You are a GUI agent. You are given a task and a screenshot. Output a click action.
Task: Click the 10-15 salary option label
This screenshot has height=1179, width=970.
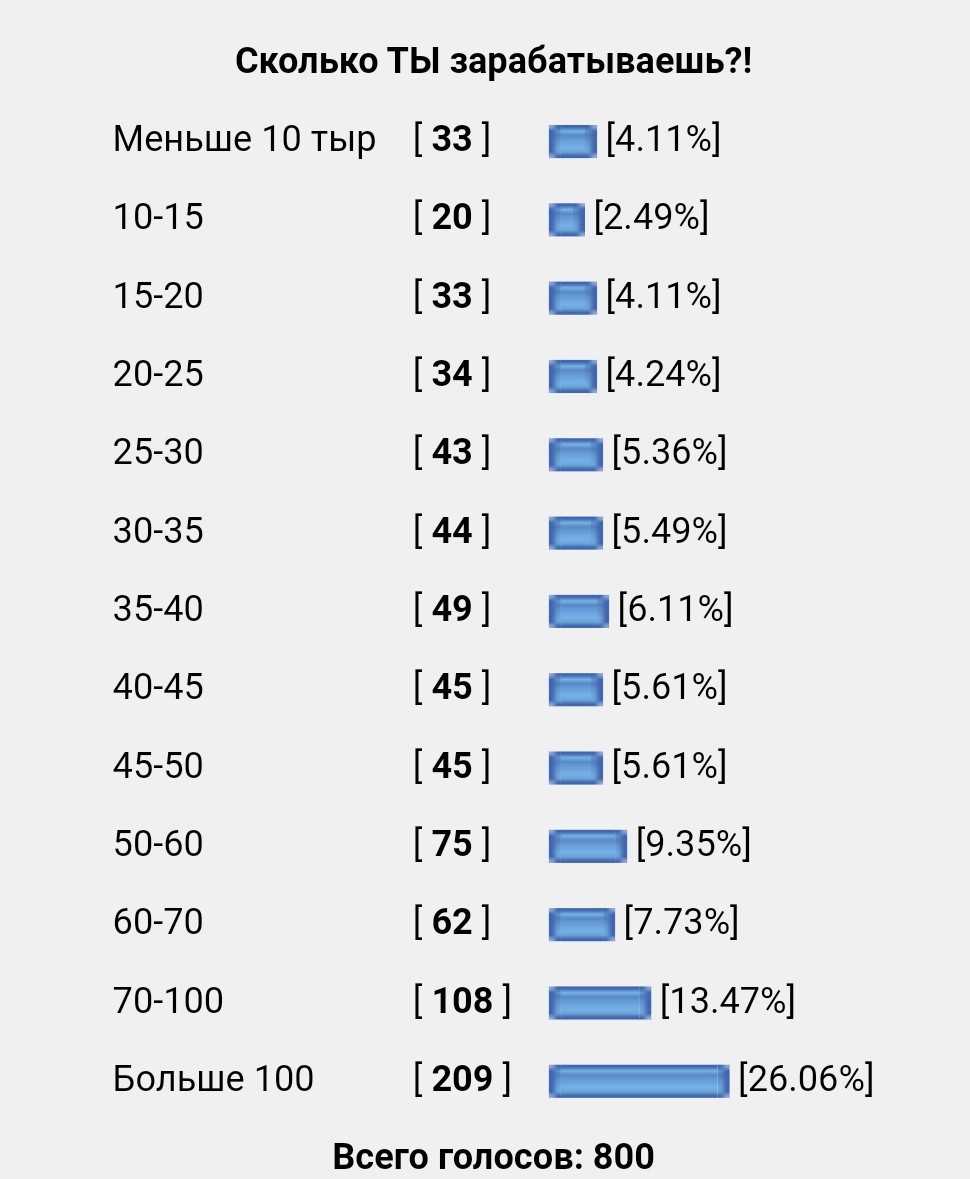tap(158, 217)
